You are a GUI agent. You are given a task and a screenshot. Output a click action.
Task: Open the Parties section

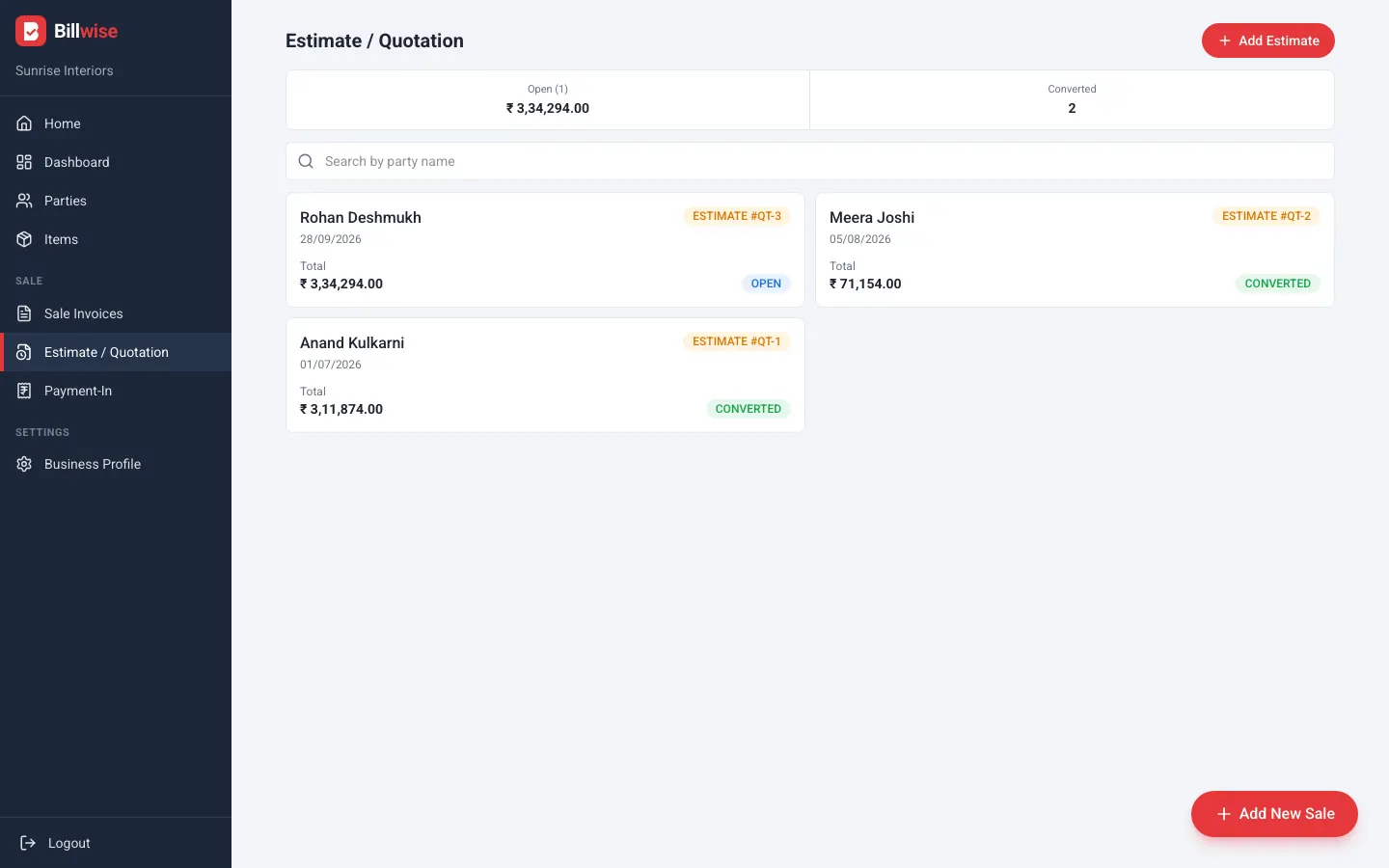[116, 201]
